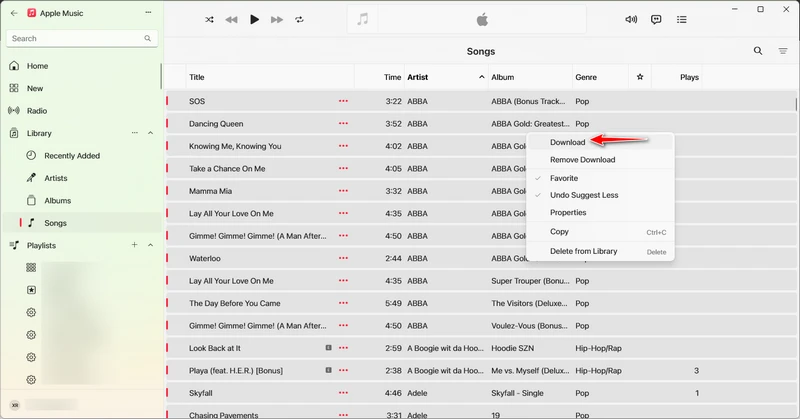Skip to previous track

(231, 19)
